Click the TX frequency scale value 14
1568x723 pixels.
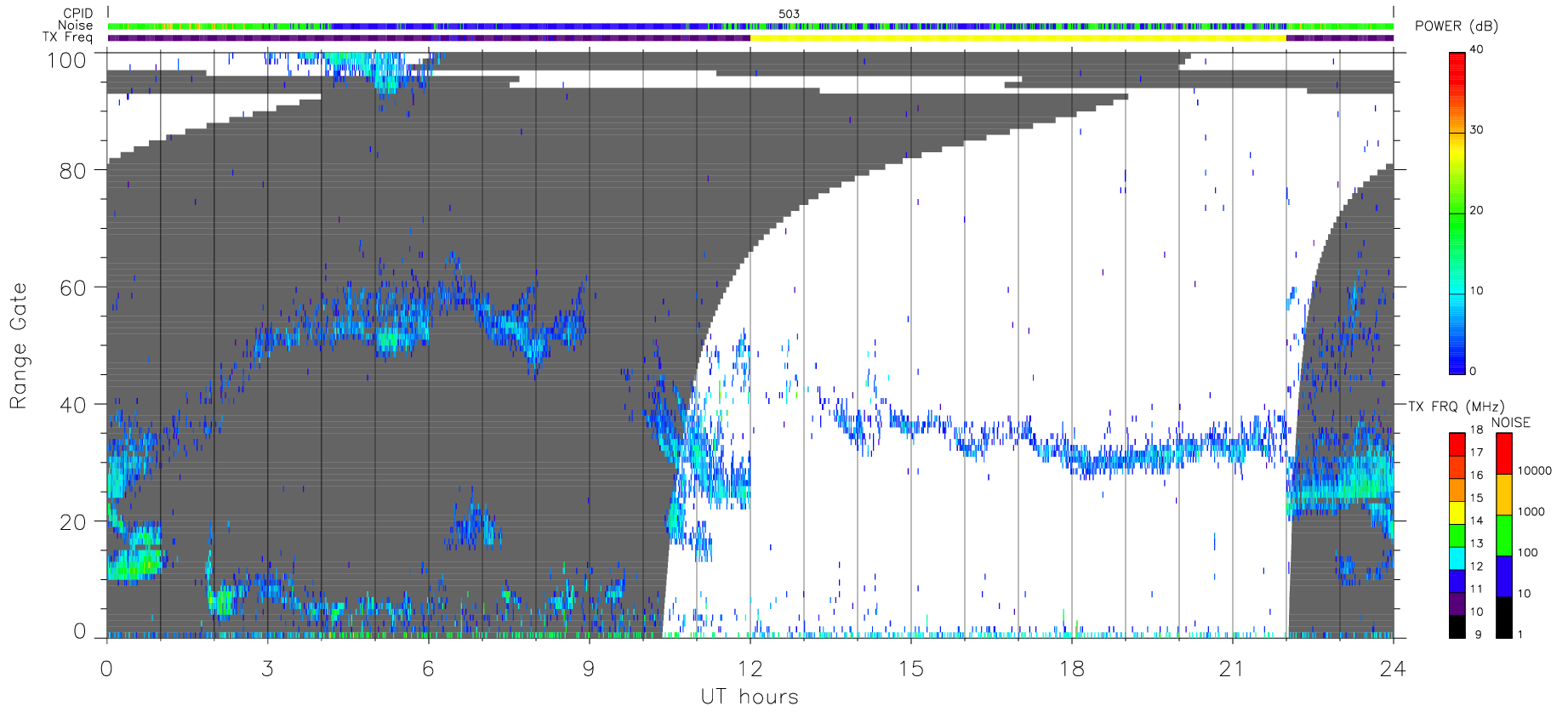point(1476,521)
